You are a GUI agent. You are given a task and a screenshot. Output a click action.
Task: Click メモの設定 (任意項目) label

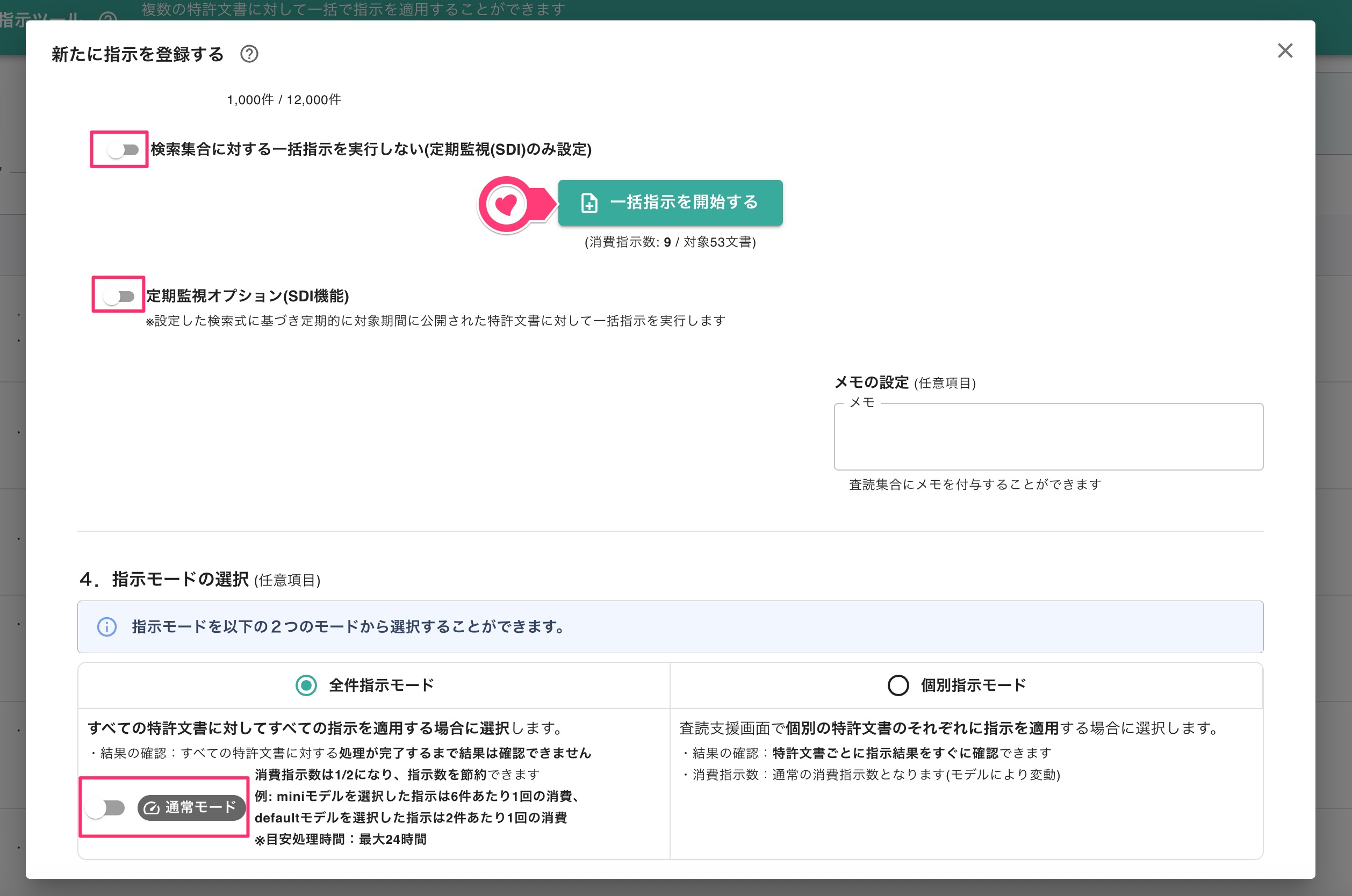[905, 382]
